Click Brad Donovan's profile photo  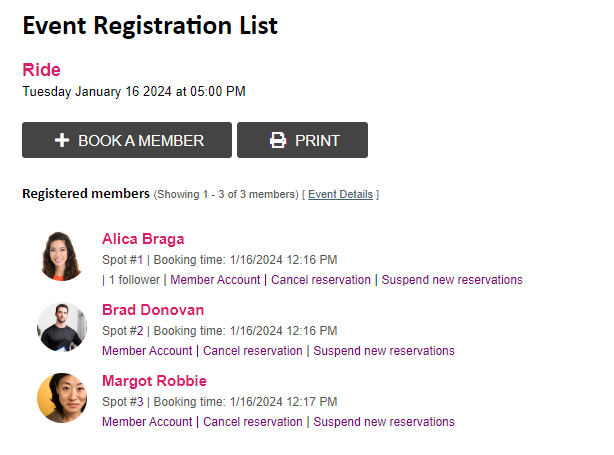click(x=62, y=327)
